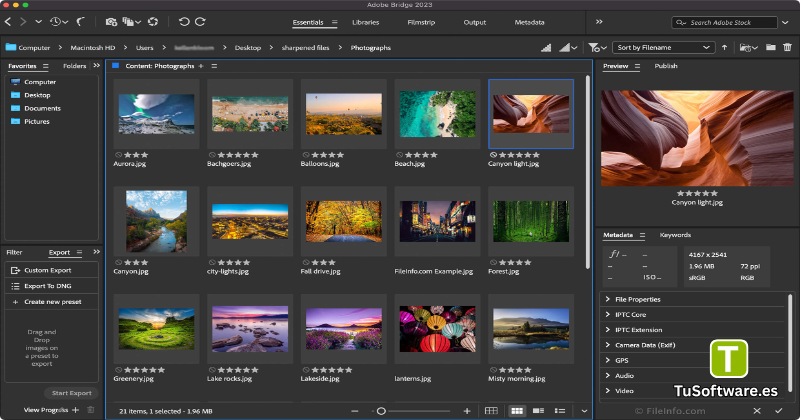Select the lanterns.jpg thumbnail
Viewport: 800px width, 420px height.
pyautogui.click(x=437, y=329)
